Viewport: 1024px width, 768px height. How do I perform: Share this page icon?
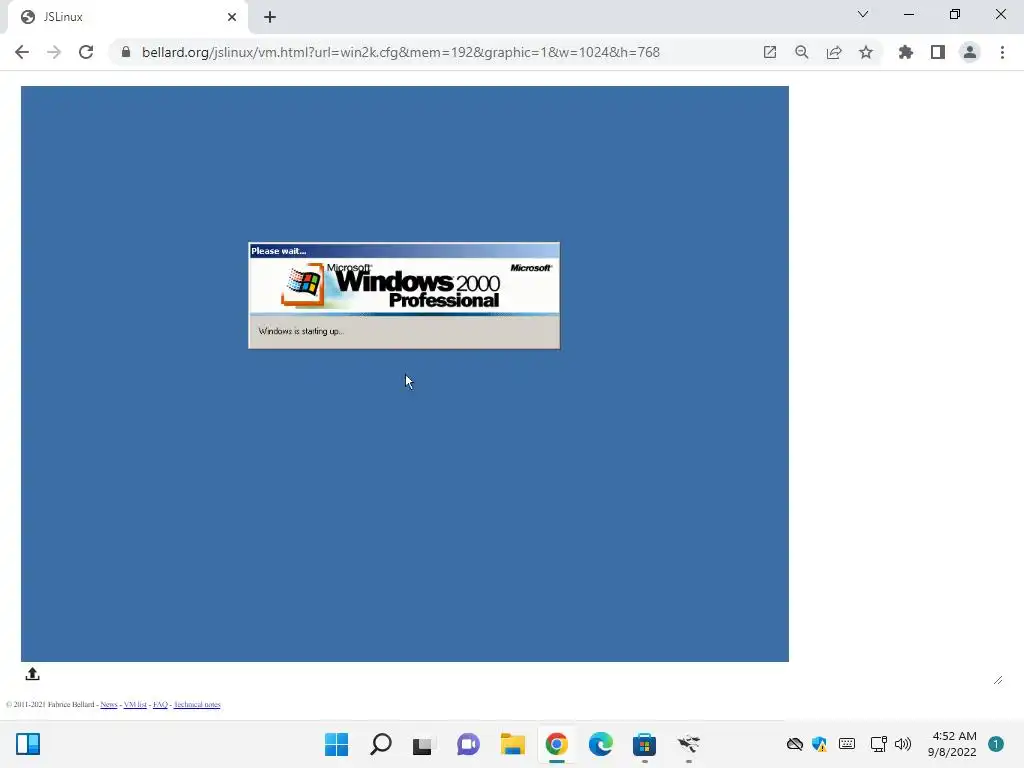(834, 52)
